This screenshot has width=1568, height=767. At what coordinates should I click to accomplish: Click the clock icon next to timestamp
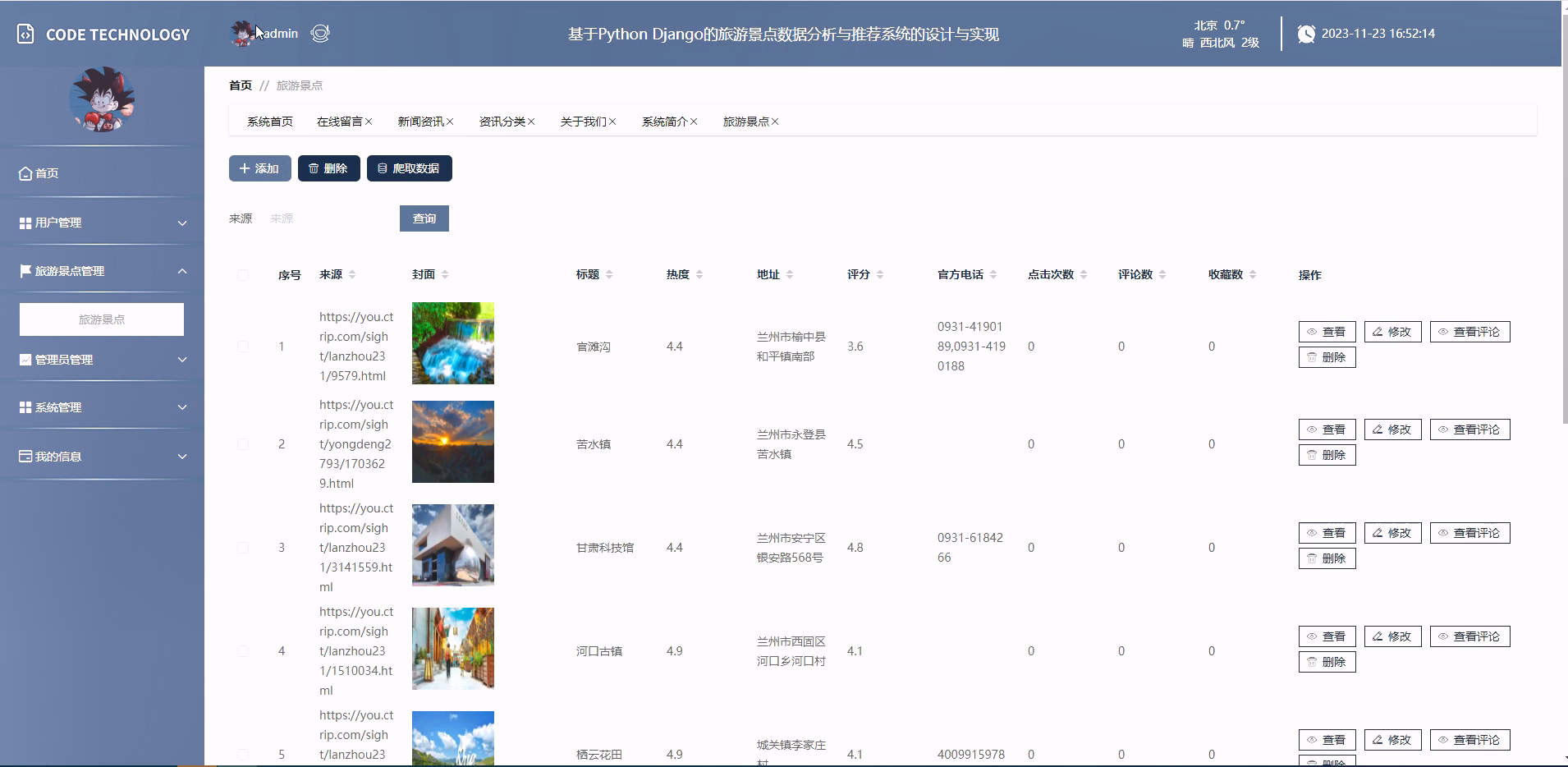(1305, 33)
